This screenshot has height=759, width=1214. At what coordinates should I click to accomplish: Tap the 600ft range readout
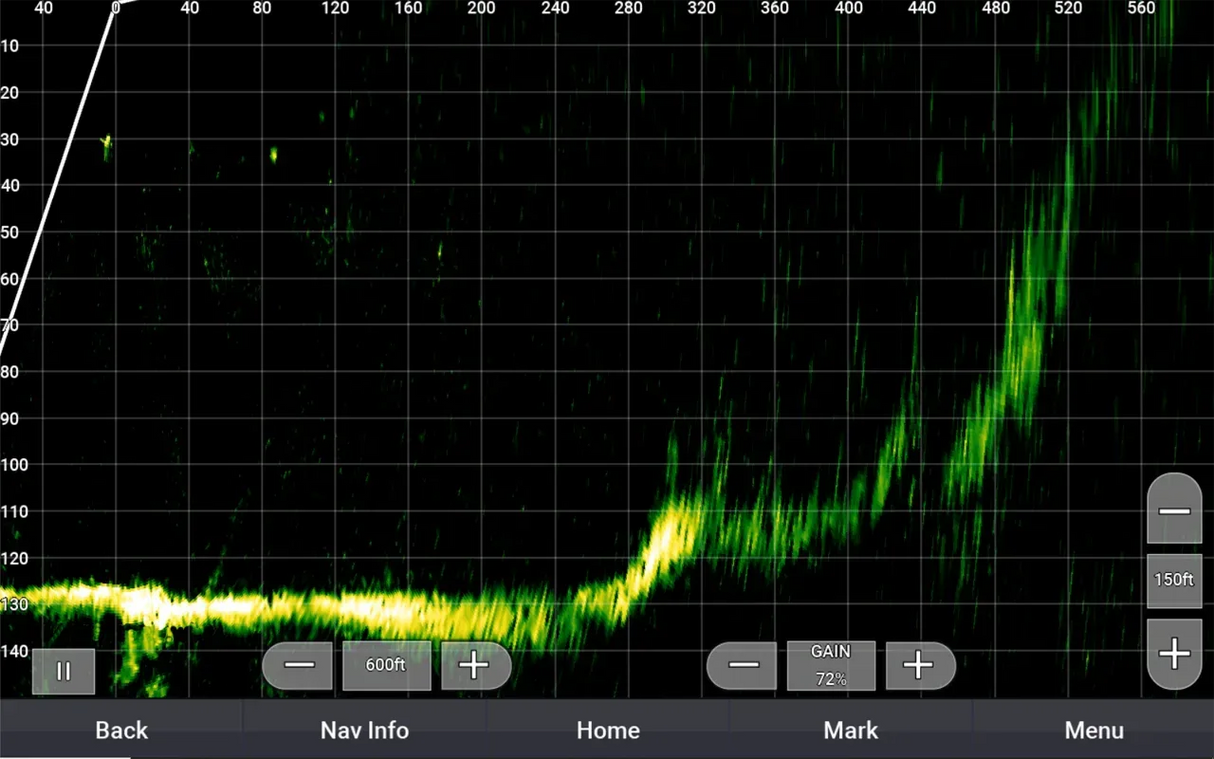point(387,665)
